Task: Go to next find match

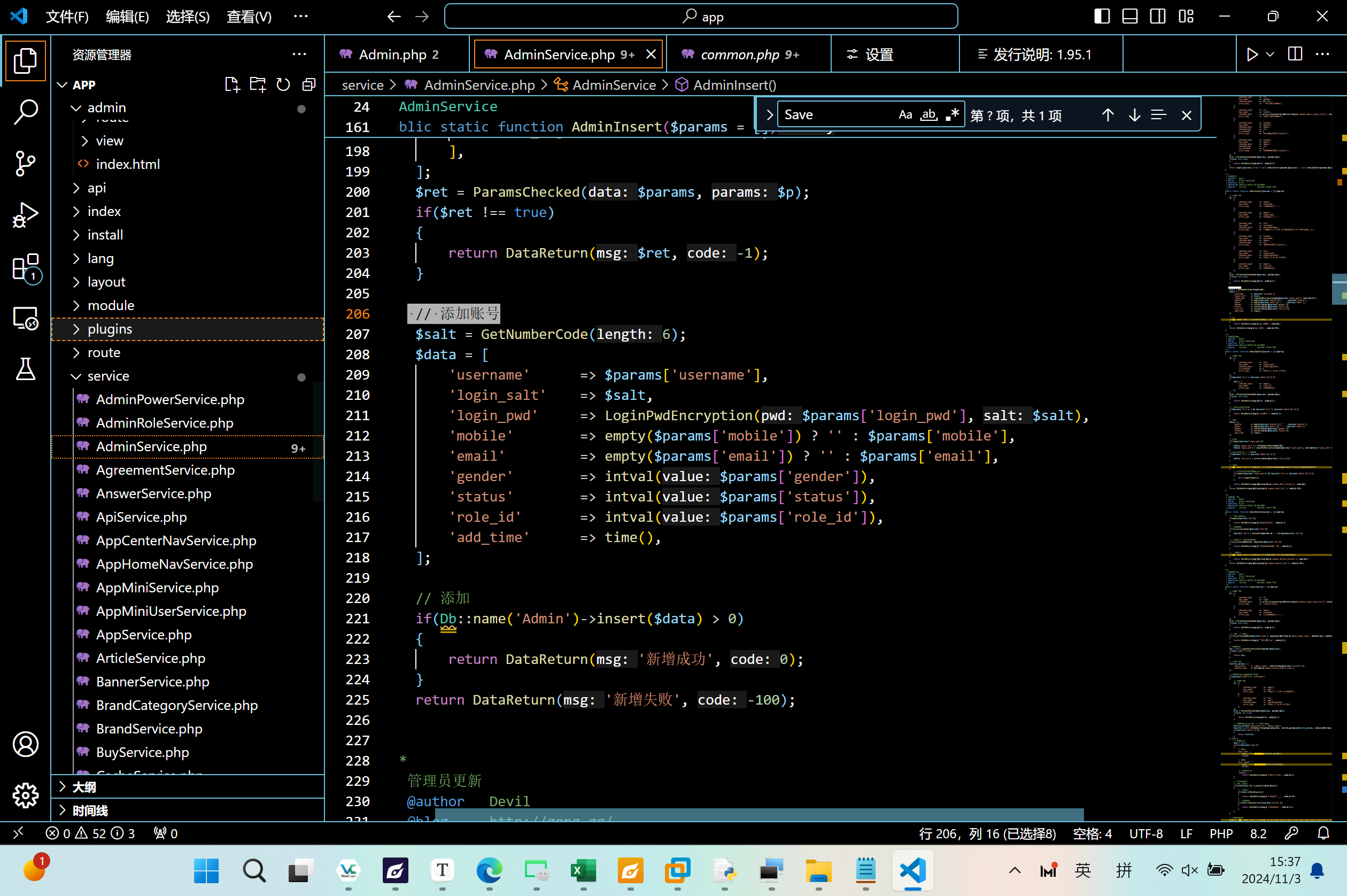Action: tap(1134, 115)
